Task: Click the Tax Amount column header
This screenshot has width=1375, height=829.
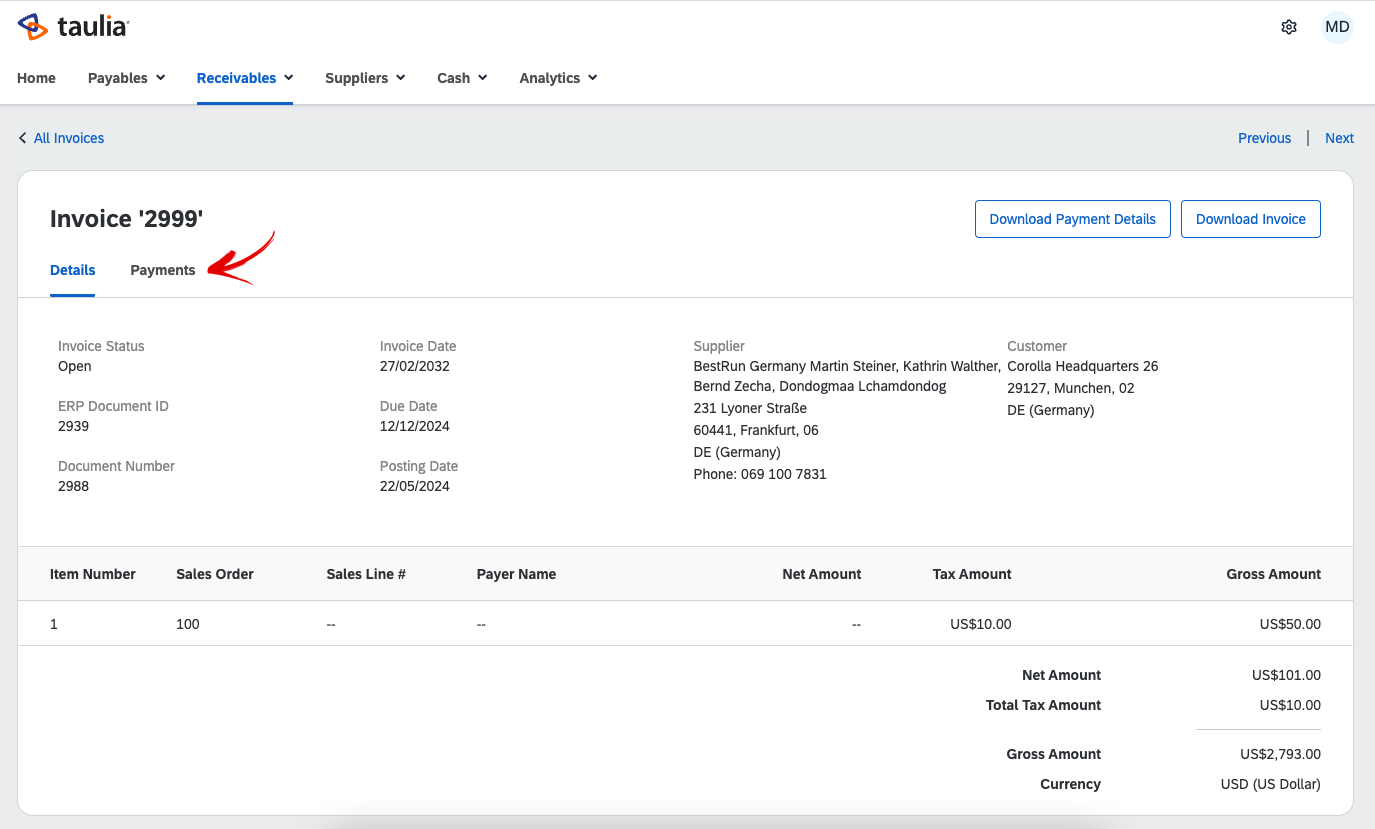Action: 972,574
